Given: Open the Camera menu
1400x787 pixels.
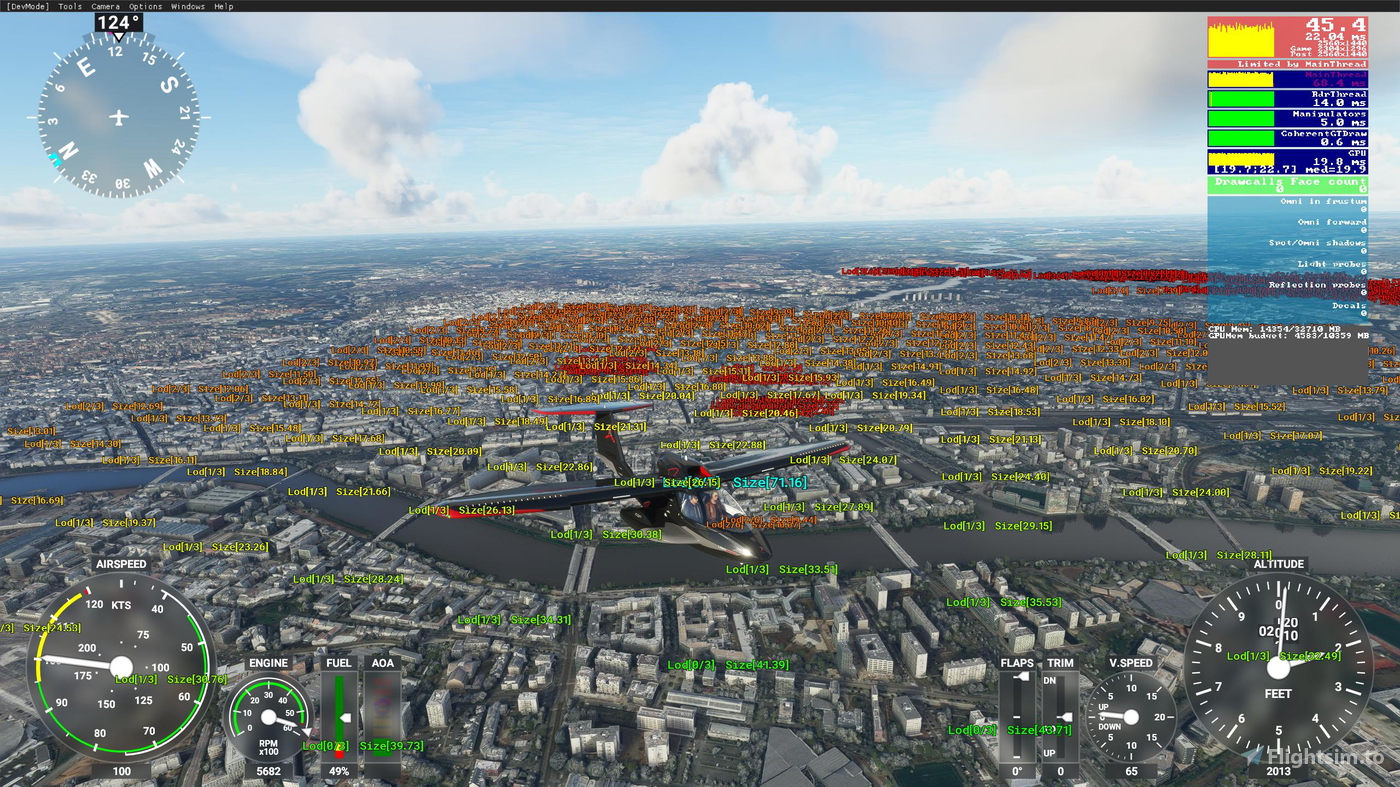Looking at the screenshot, I should [x=104, y=5].
